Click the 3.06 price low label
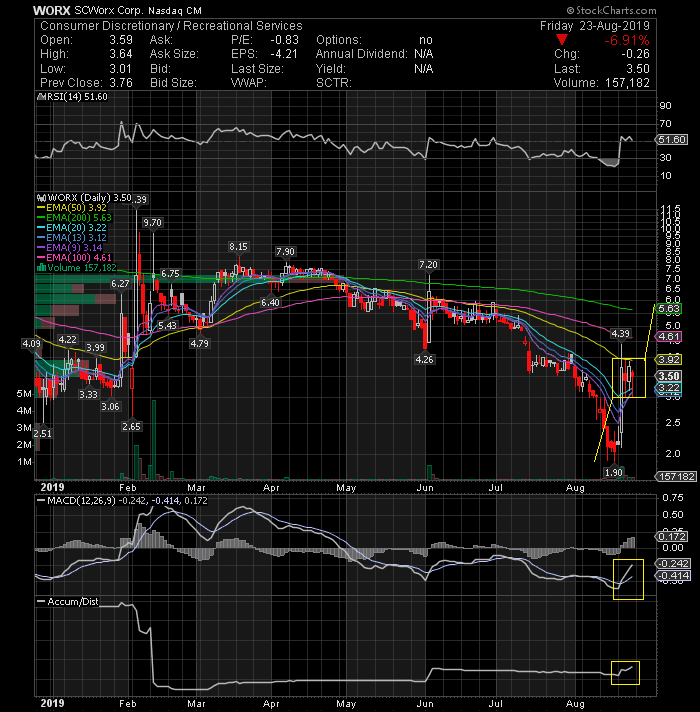The height and width of the screenshot is (712, 700). pyautogui.click(x=110, y=406)
